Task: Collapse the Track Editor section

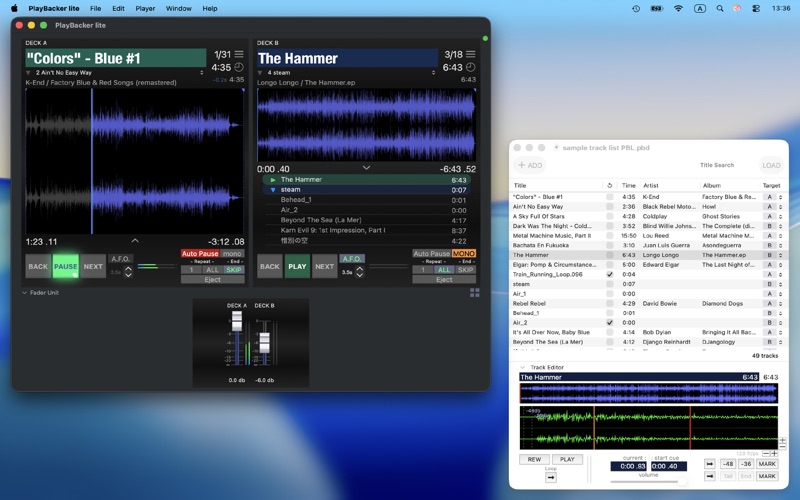Action: (522, 367)
